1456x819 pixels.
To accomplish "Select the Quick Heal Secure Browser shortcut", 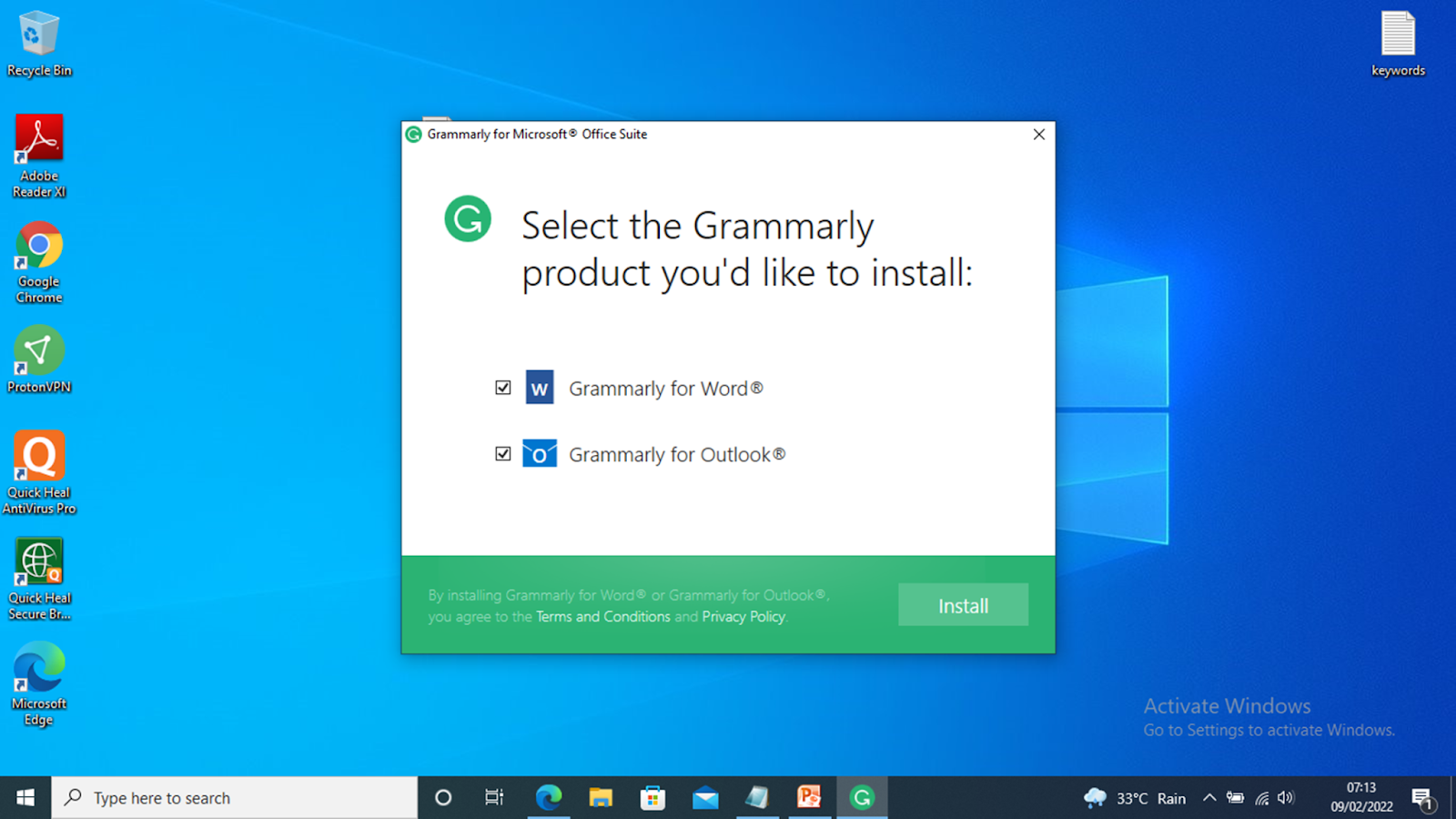I will click(39, 579).
